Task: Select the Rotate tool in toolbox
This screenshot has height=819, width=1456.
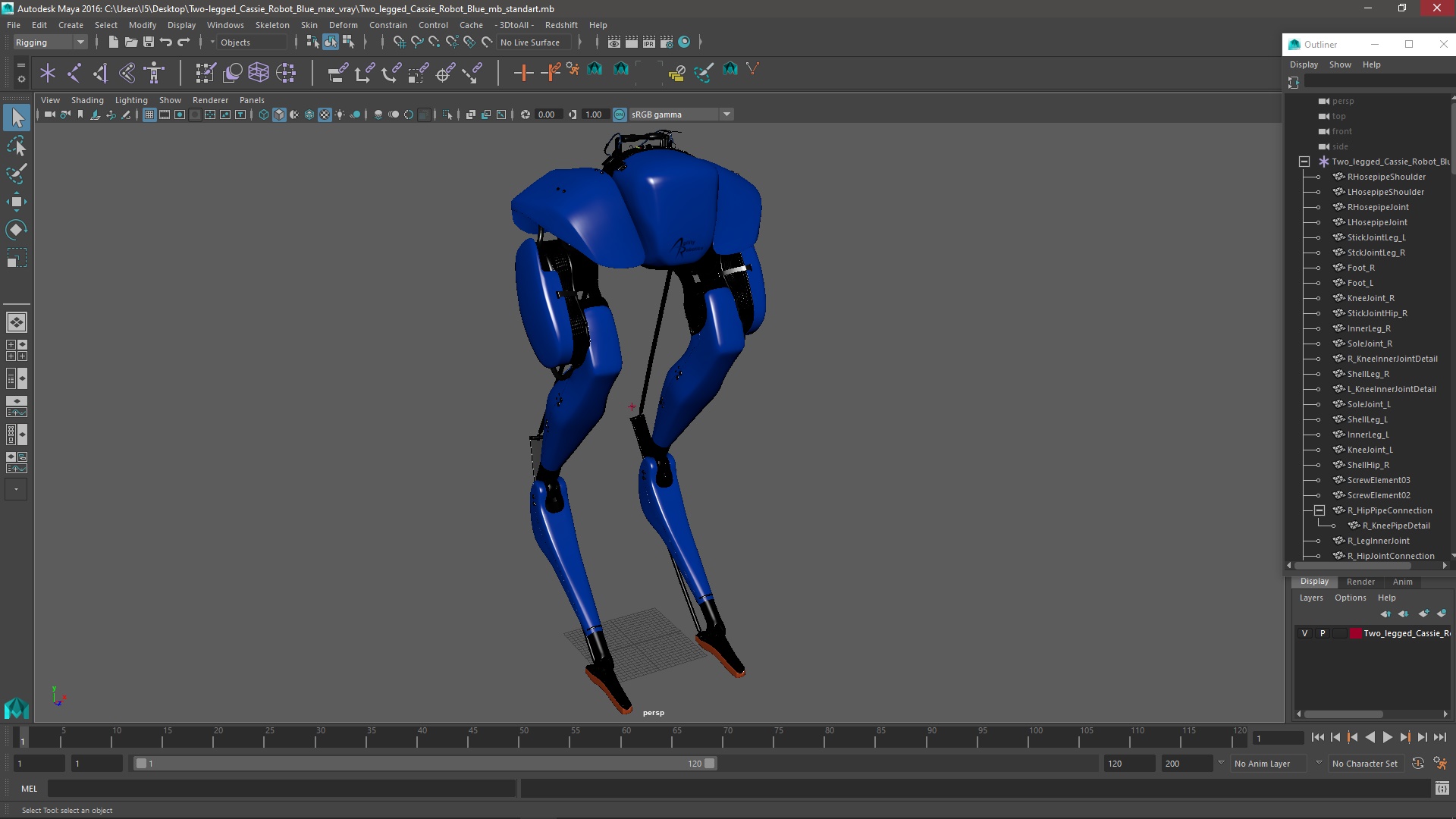Action: tap(16, 230)
